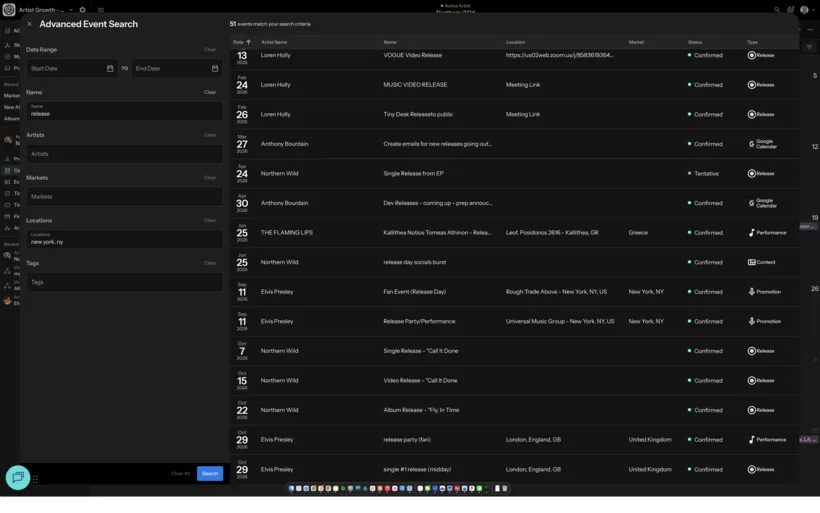Click the Name field containing 'release'

(124, 111)
